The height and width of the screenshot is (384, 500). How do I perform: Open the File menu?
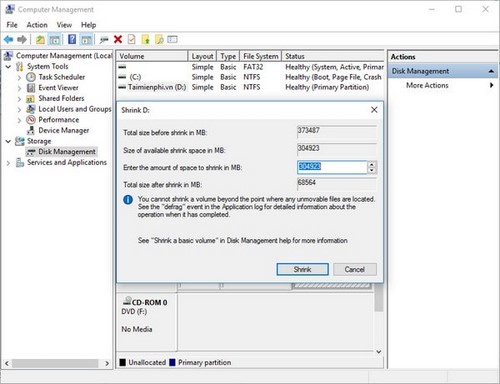(x=12, y=25)
